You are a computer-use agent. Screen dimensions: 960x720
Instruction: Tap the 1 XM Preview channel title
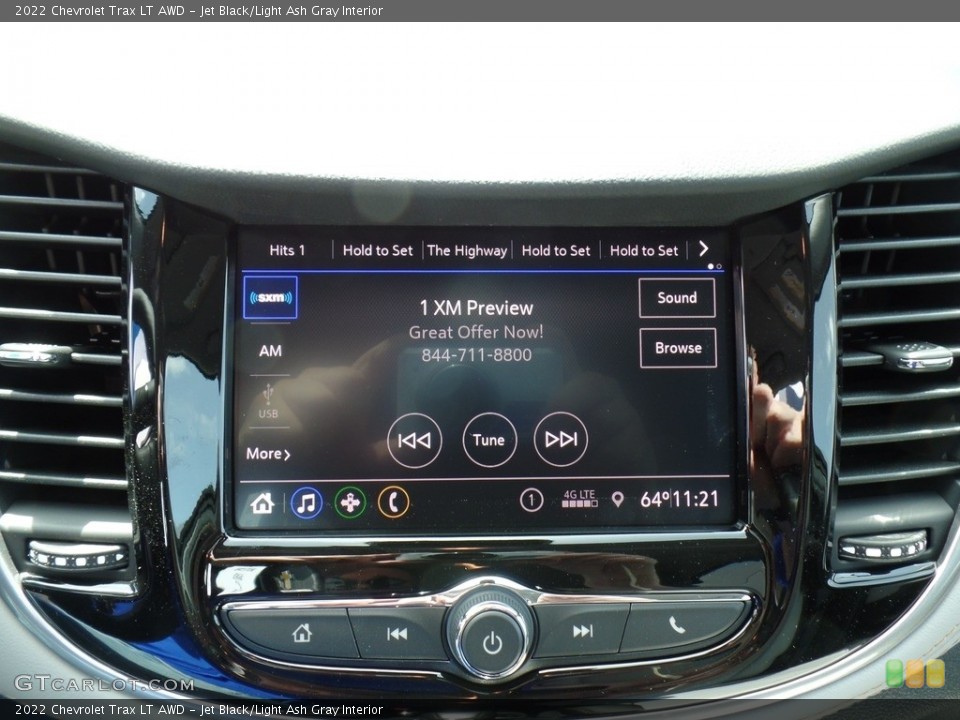[476, 308]
